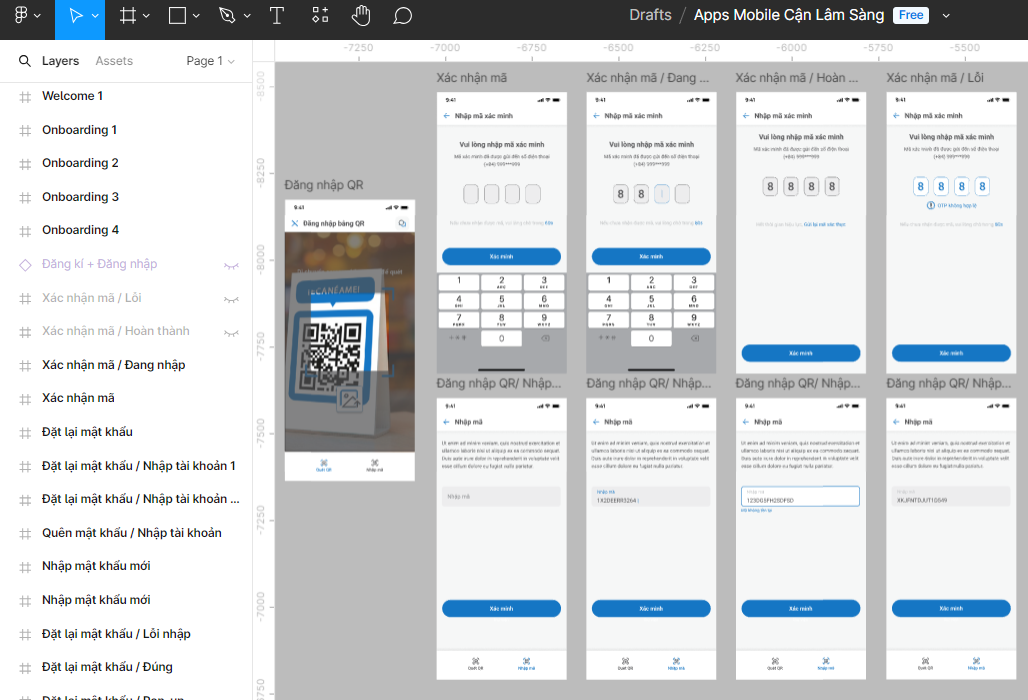Screen dimensions: 1028x700
Task: Expand the Page 1 pages dropdown
Action: (211, 61)
